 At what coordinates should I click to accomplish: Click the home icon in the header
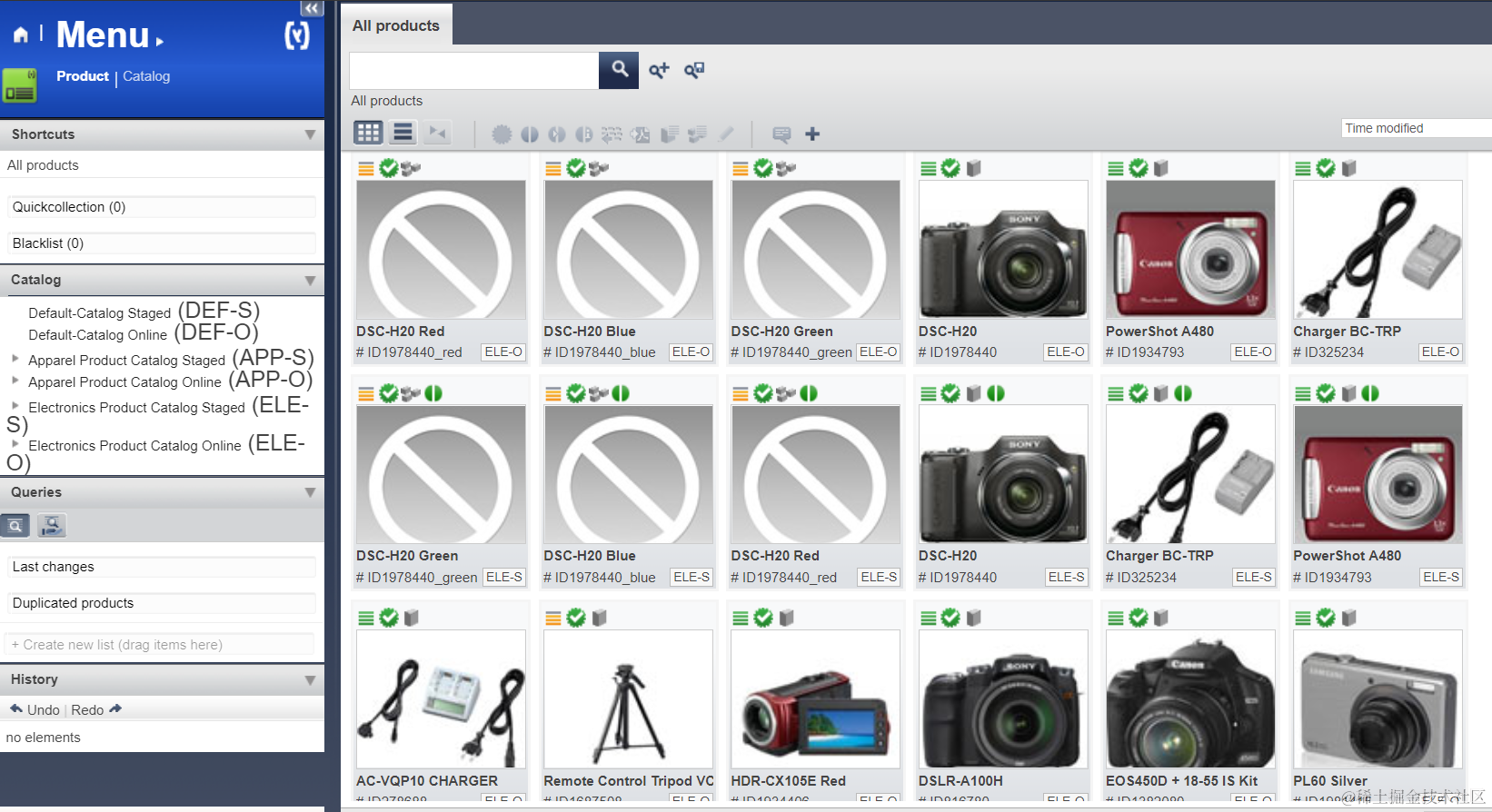pyautogui.click(x=20, y=35)
